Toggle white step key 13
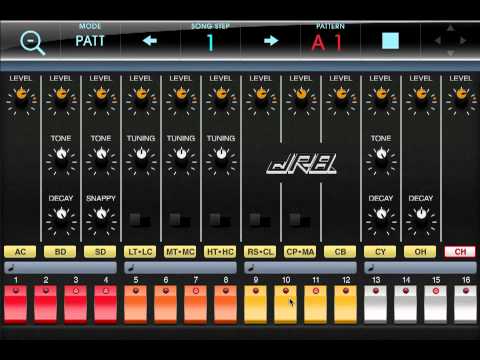 [x=375, y=304]
